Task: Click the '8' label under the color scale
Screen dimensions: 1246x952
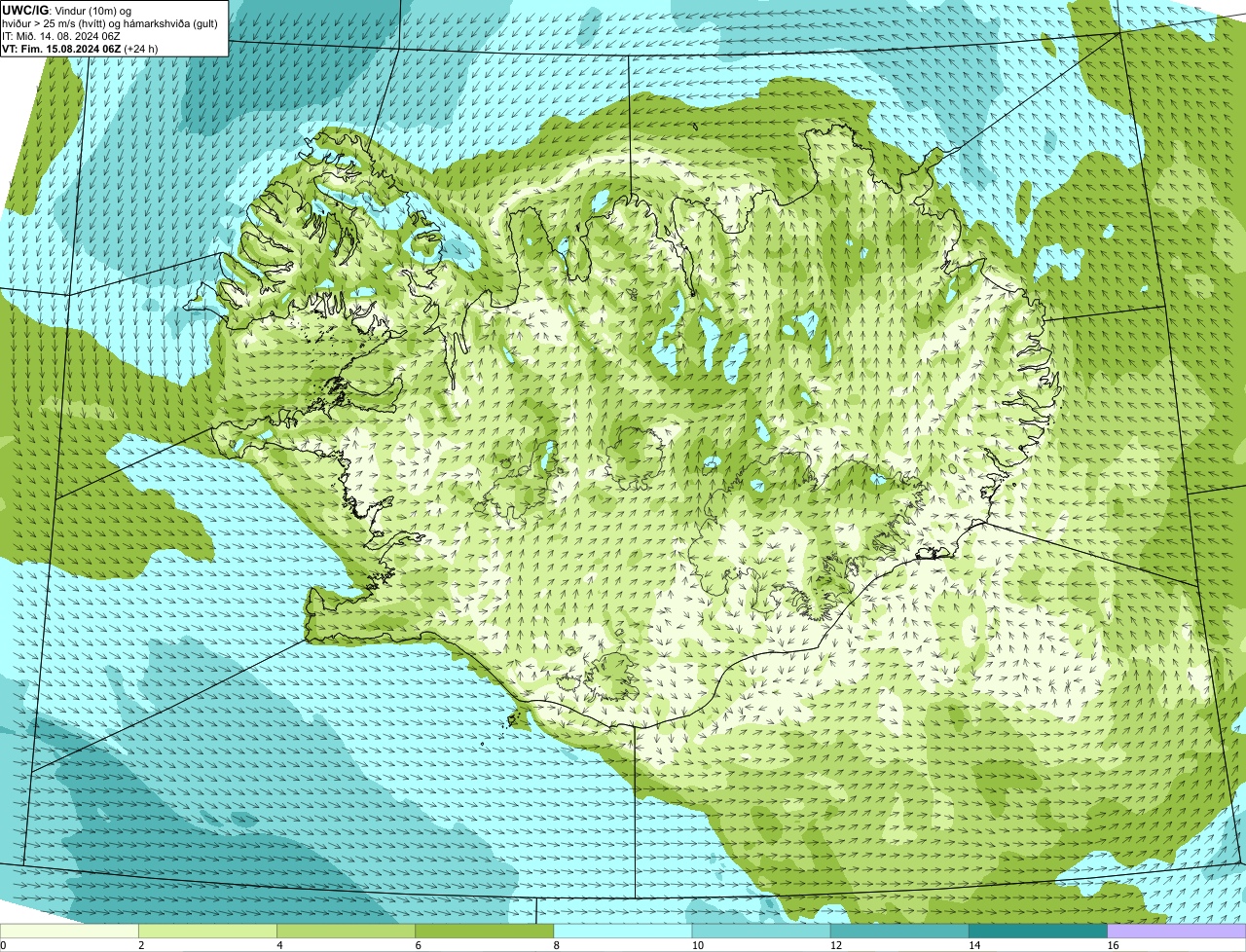Action: tap(556, 945)
